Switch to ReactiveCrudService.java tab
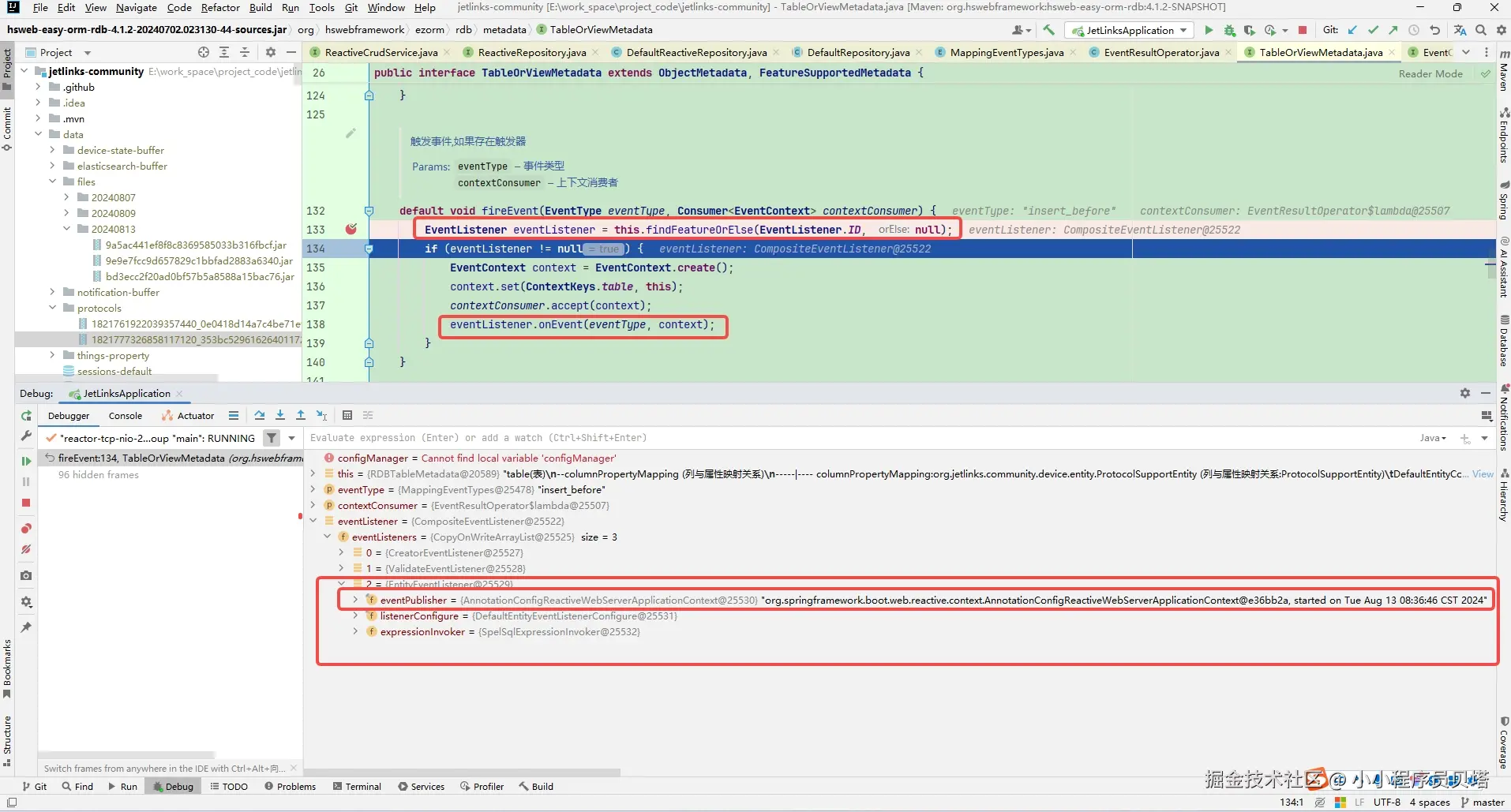 (x=381, y=52)
